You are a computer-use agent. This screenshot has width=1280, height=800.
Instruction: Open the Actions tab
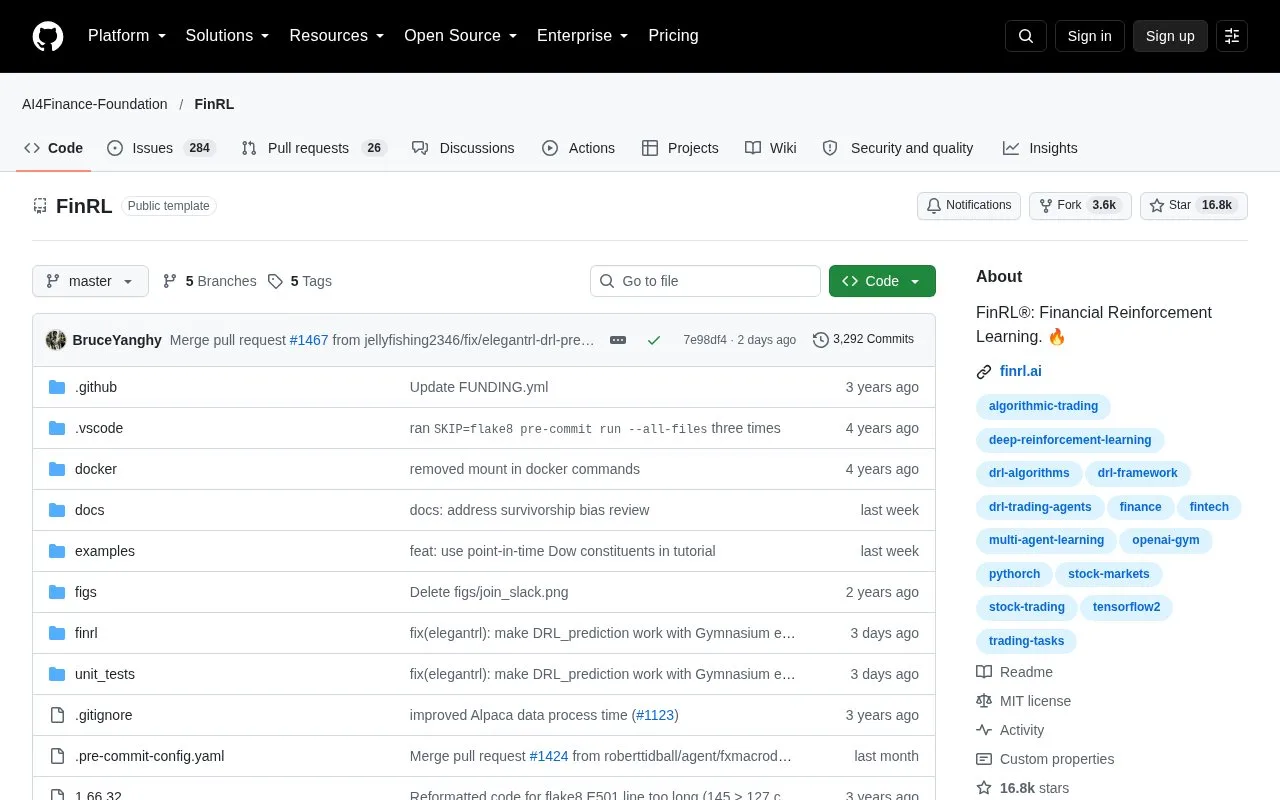578,148
